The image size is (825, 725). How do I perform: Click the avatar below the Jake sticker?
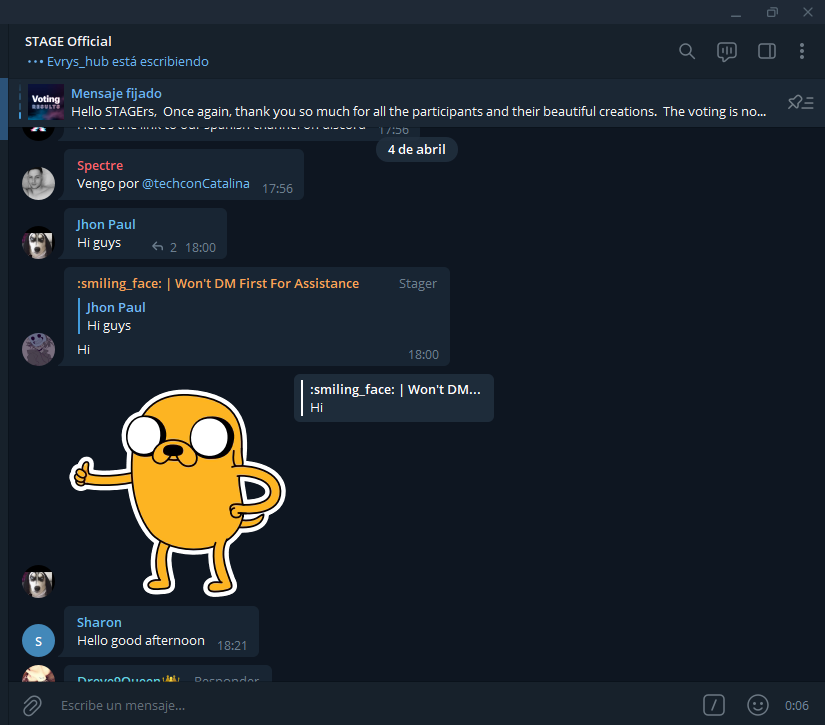click(x=38, y=581)
